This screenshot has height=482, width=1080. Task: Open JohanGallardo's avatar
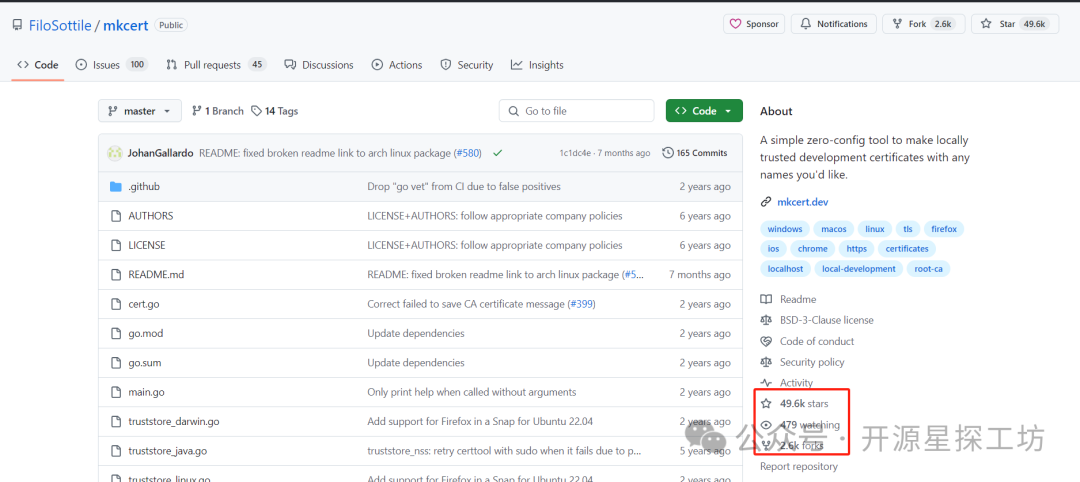tap(115, 153)
